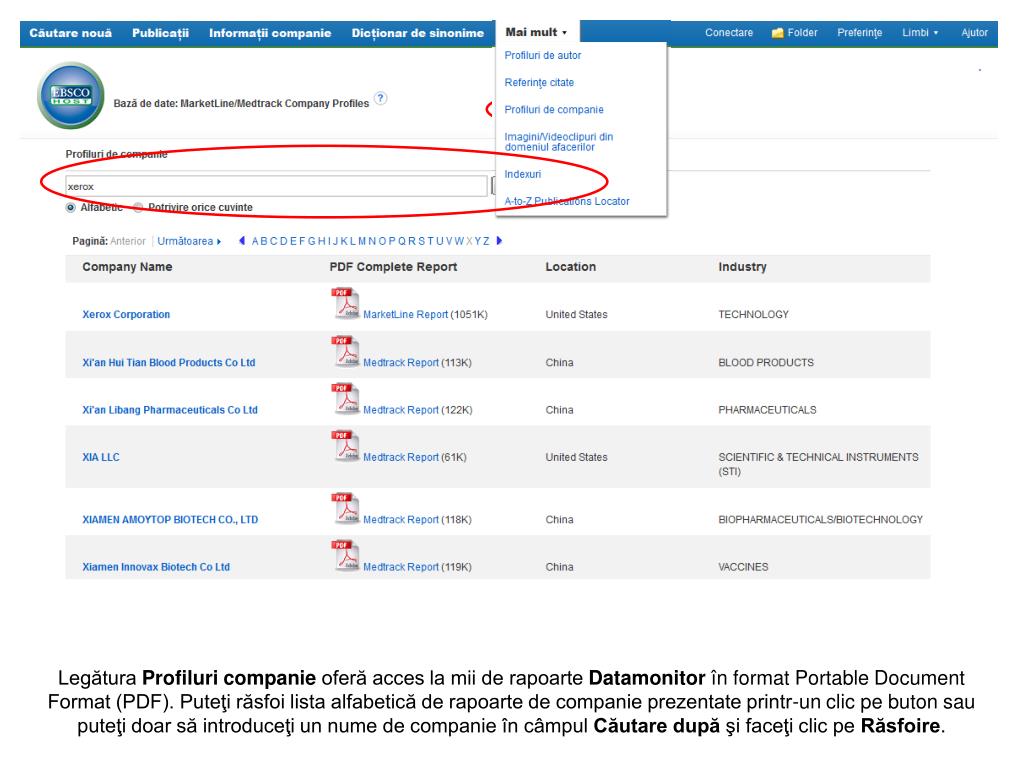Jump to letter Z in alphabet index

pos(487,241)
